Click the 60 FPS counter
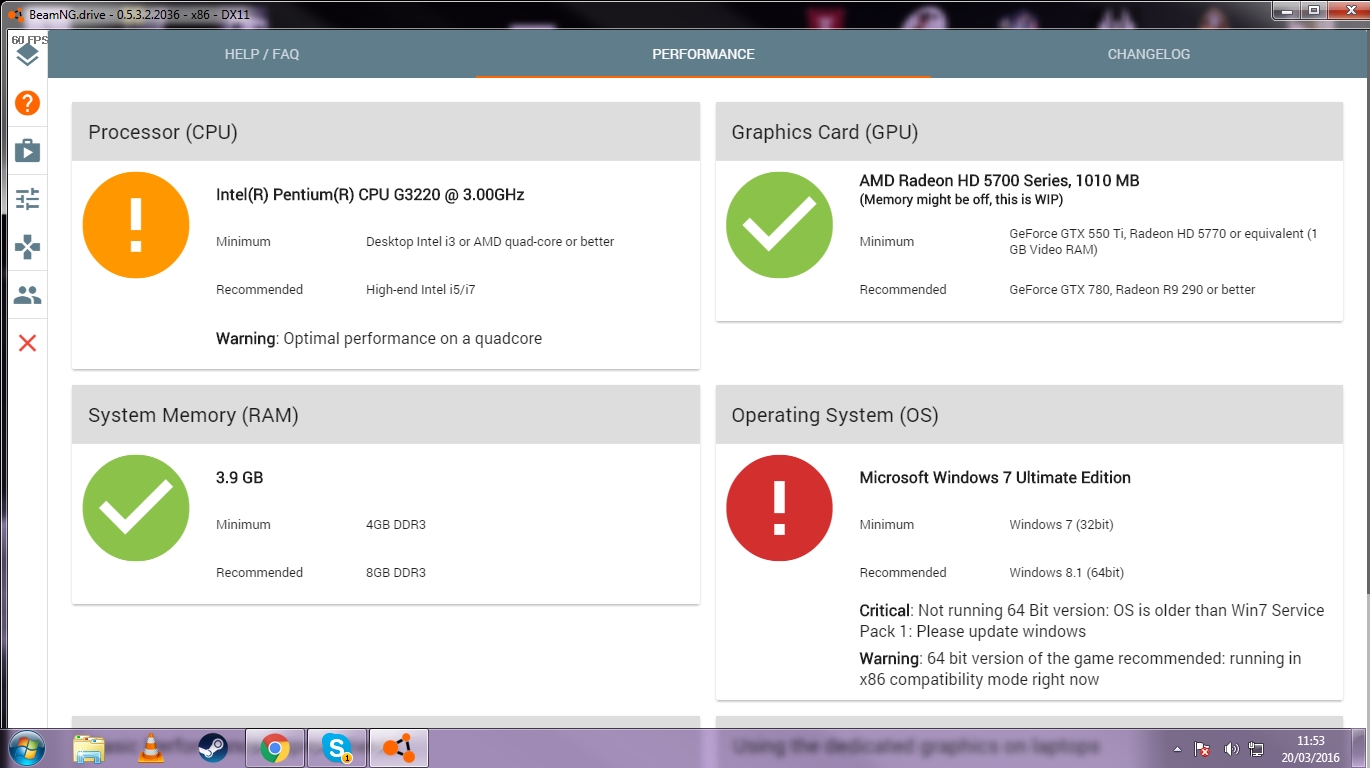Image resolution: width=1370 pixels, height=768 pixels. click(29, 39)
